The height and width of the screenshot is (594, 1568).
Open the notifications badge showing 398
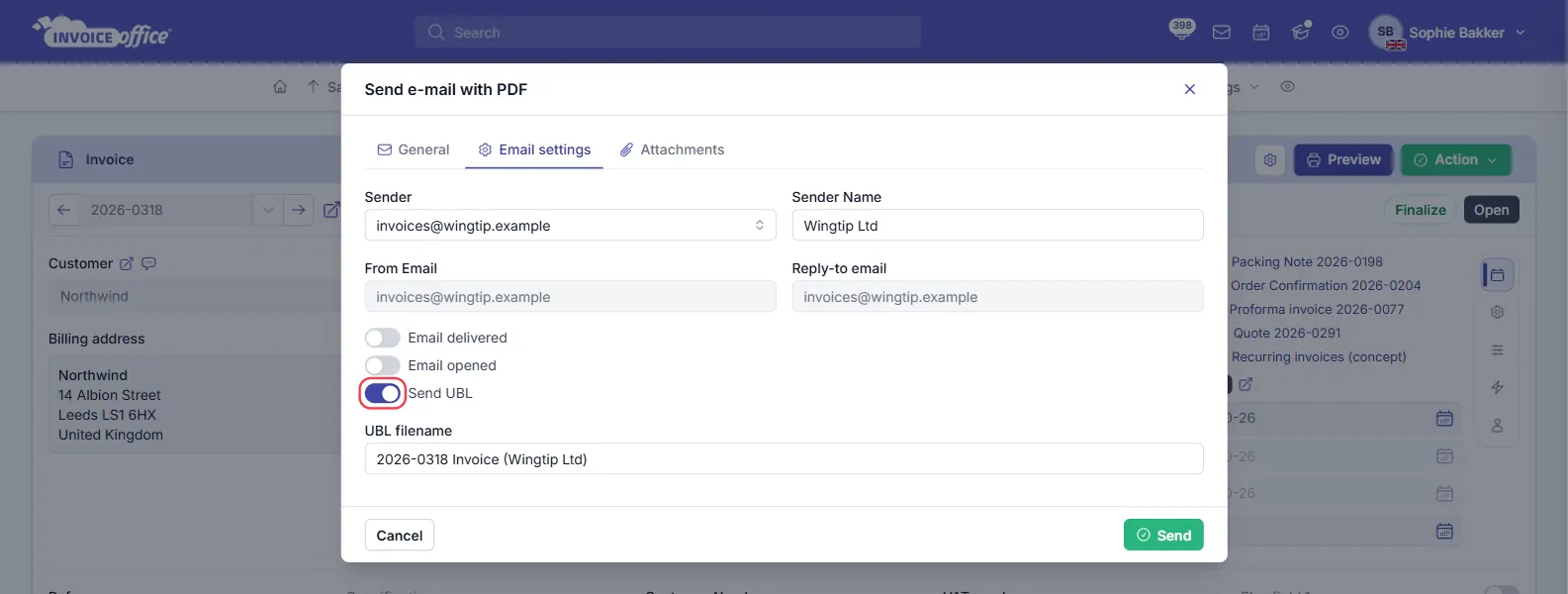click(x=1181, y=29)
